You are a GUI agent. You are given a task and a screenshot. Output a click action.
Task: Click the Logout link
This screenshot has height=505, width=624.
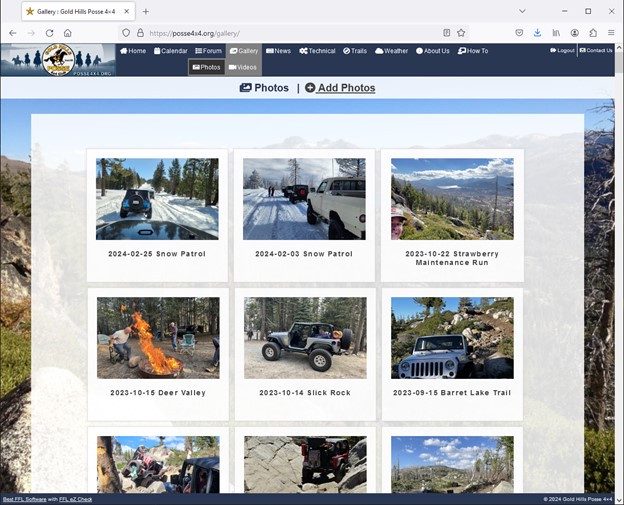pyautogui.click(x=562, y=51)
